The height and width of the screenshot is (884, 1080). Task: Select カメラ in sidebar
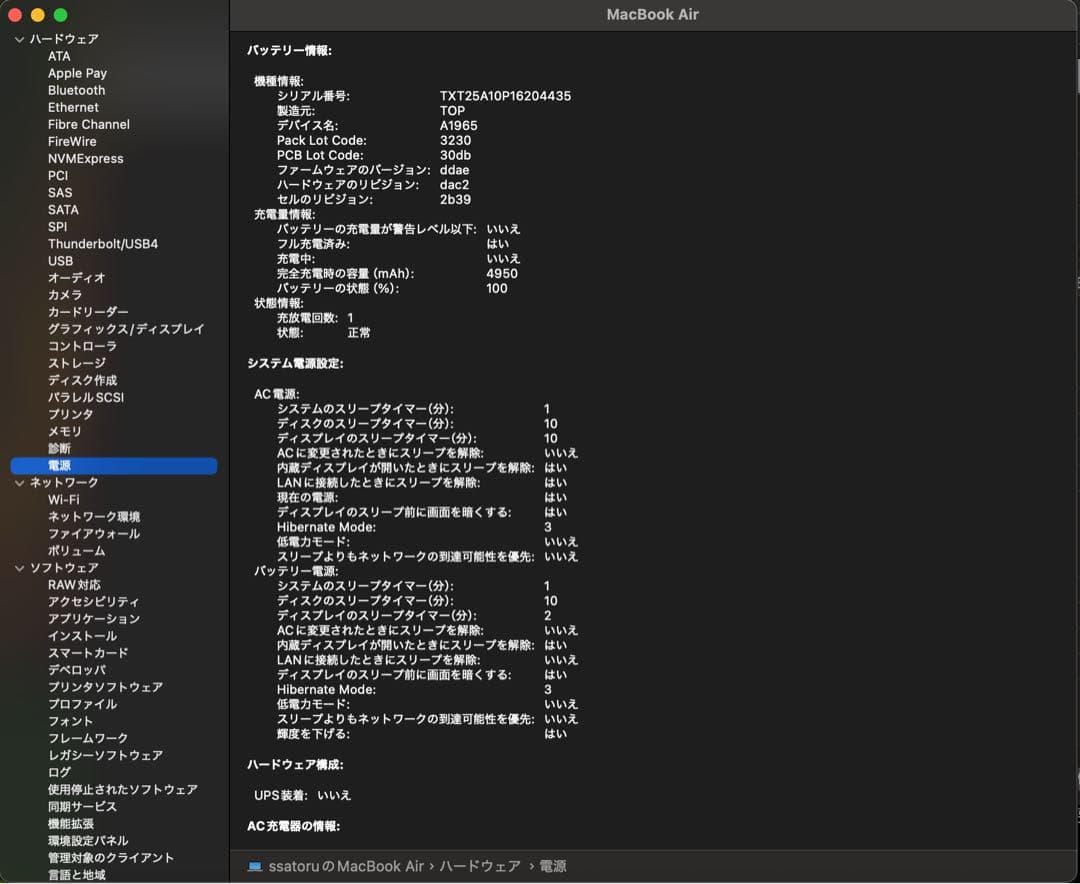click(65, 295)
